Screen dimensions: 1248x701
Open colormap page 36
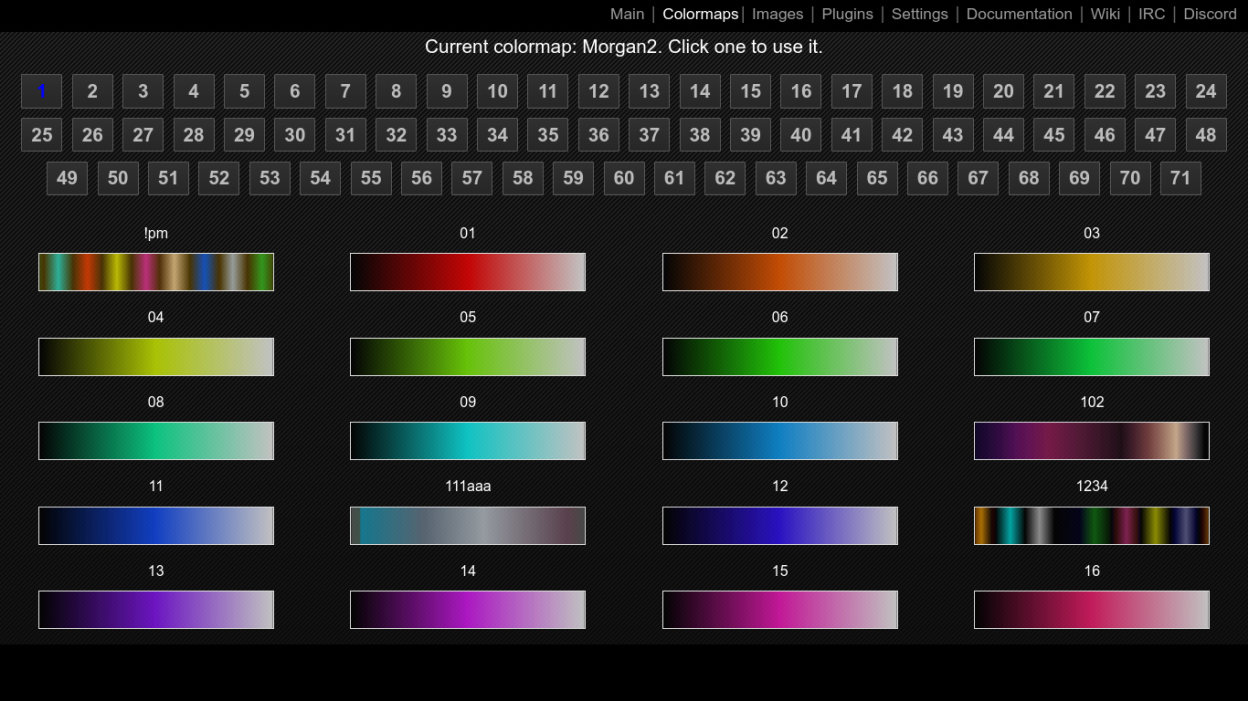598,135
